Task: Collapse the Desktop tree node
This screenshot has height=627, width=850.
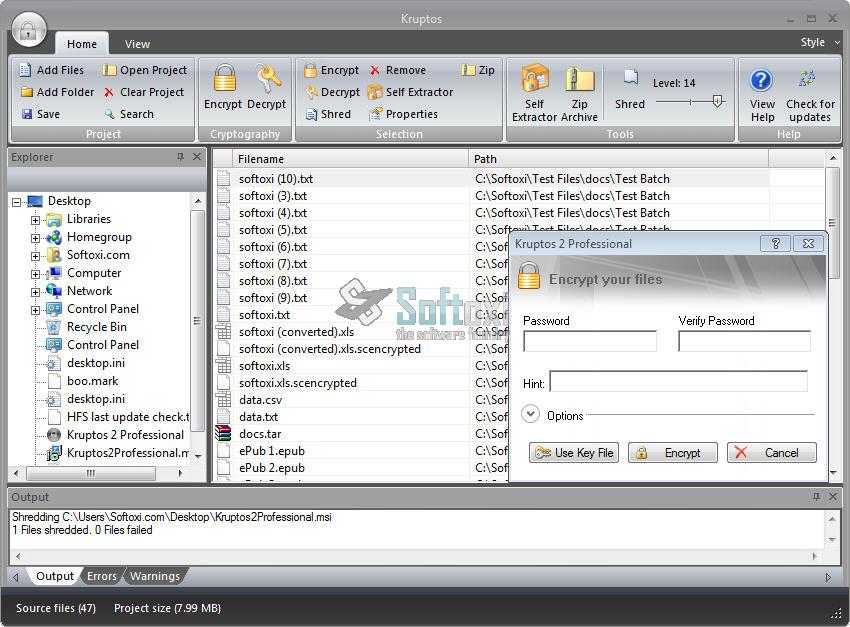Action: pos(17,202)
